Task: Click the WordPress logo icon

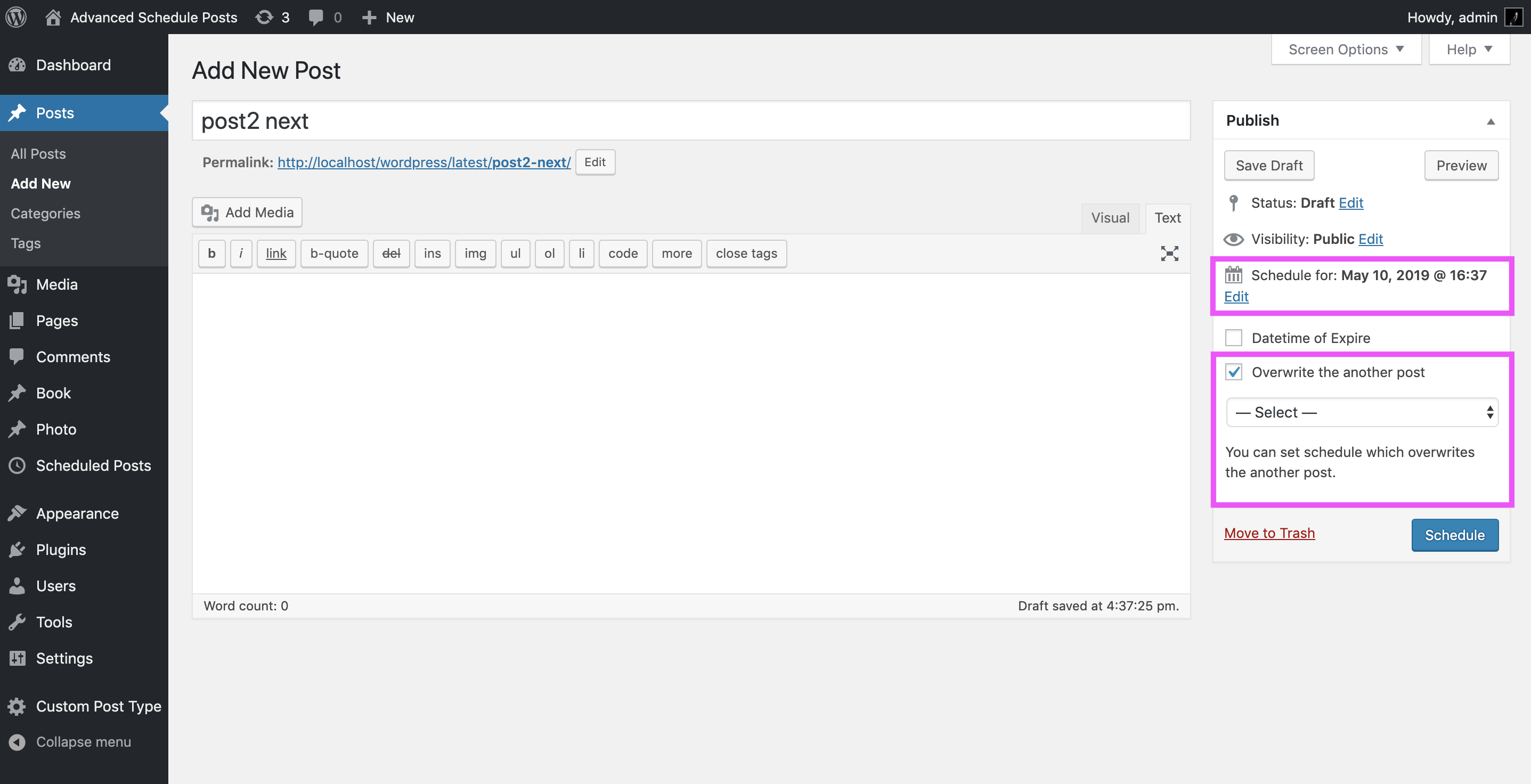Action: click(x=16, y=17)
